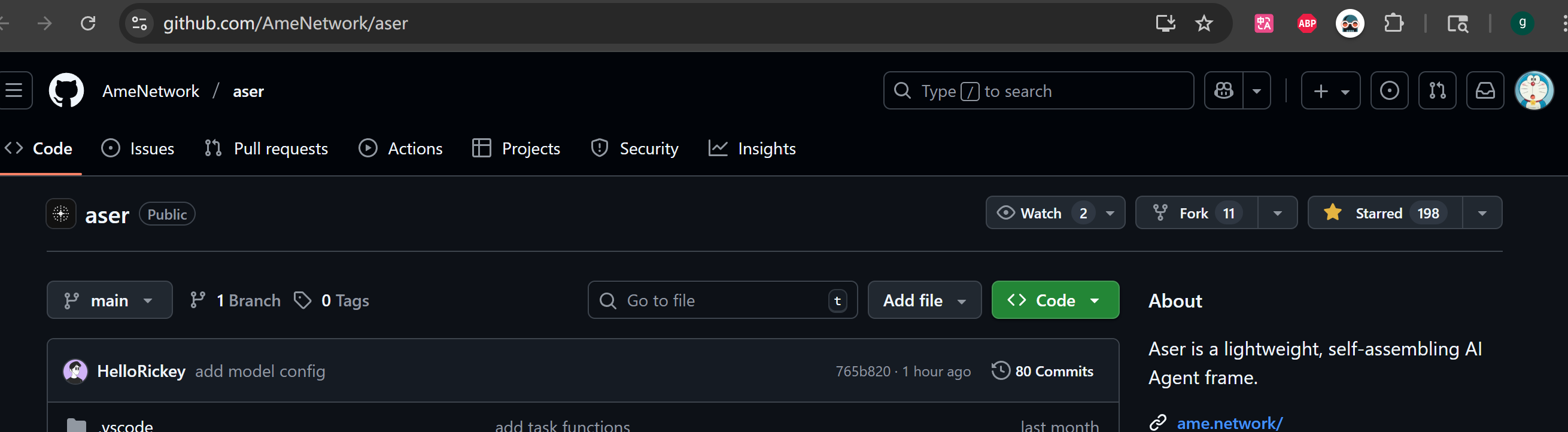The height and width of the screenshot is (432, 1568).
Task: Switch to the Issues tab
Action: tap(138, 148)
